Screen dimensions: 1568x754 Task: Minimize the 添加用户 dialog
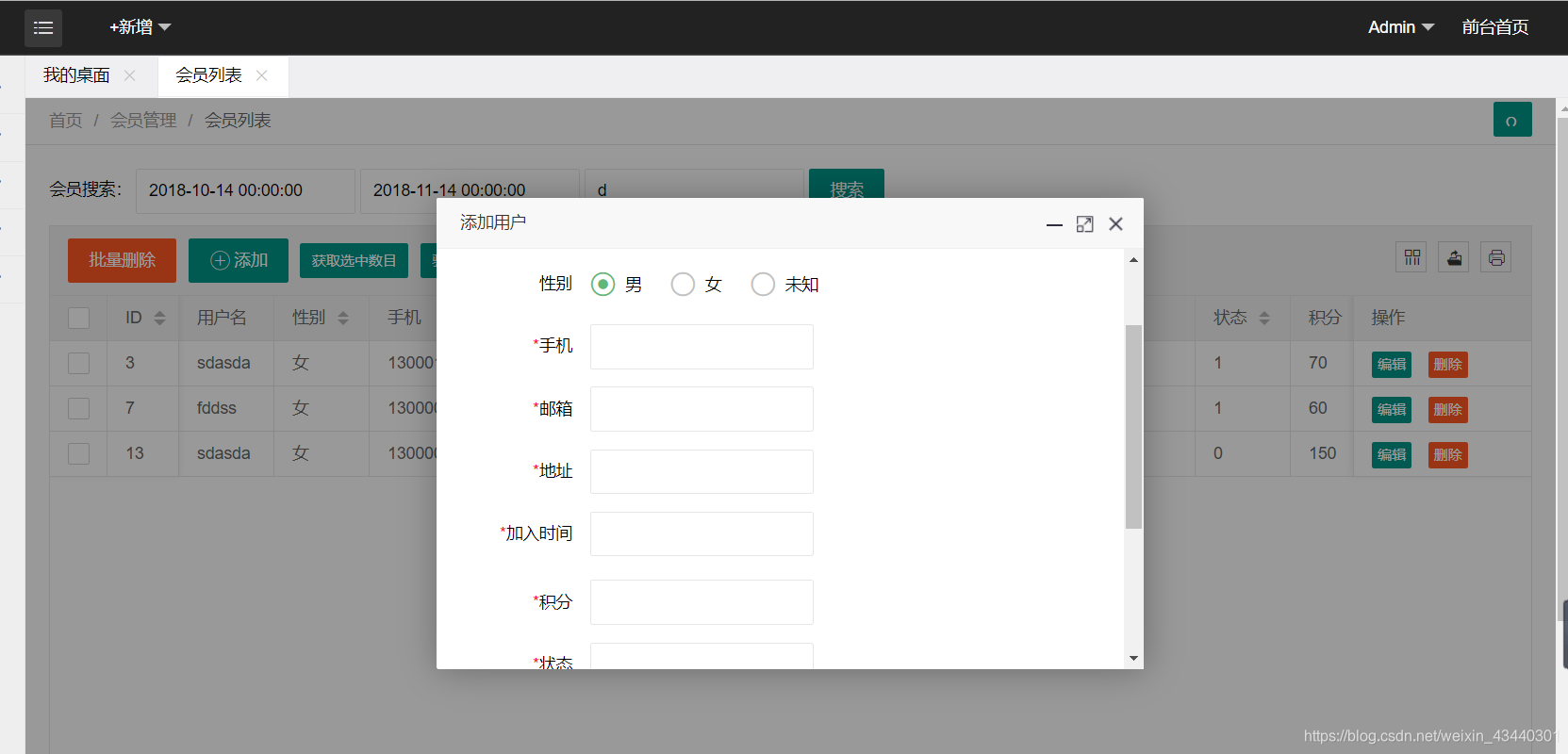click(1054, 224)
